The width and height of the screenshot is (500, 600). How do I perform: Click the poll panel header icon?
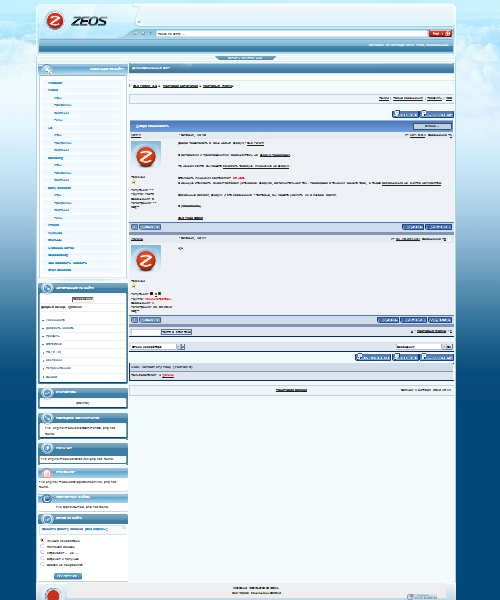[x=47, y=519]
